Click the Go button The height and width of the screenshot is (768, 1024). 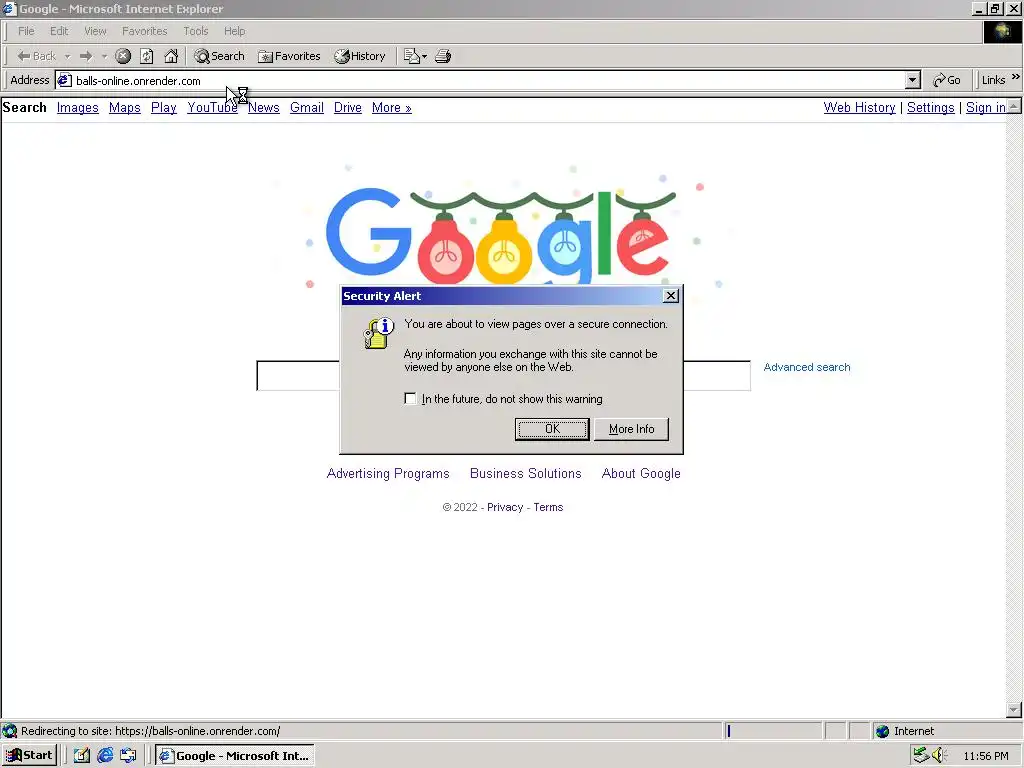947,80
